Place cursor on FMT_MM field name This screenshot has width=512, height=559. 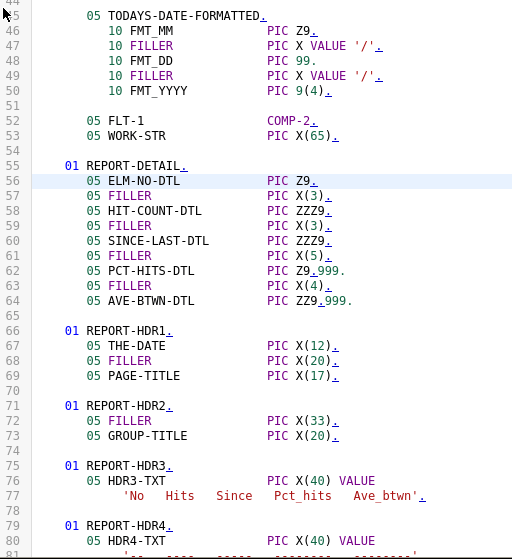151,31
